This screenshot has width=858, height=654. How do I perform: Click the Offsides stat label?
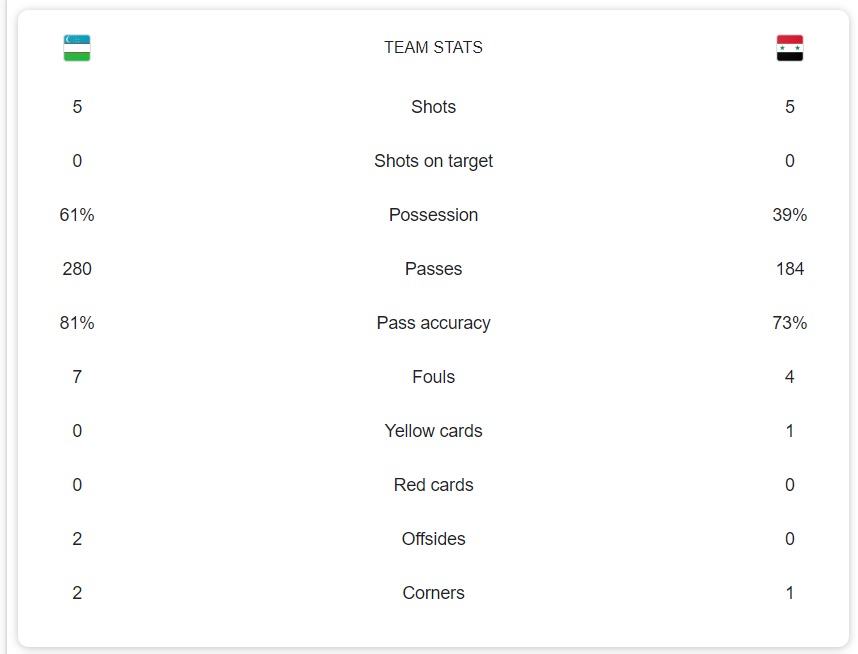tap(433, 539)
